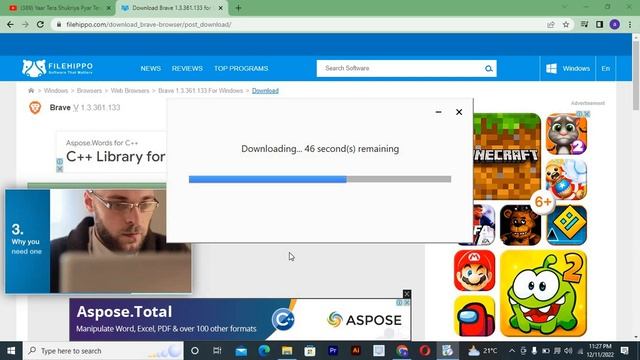Click the address bar URL
This screenshot has height=360, width=640.
pyautogui.click(x=149, y=24)
